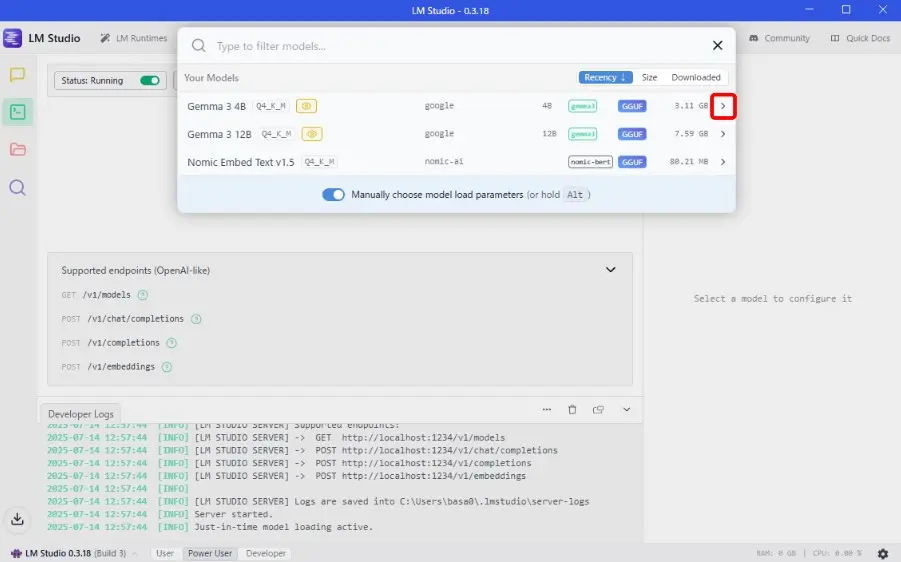Open My Models folder in the sidebar
The image size is (901, 562).
(x=17, y=149)
